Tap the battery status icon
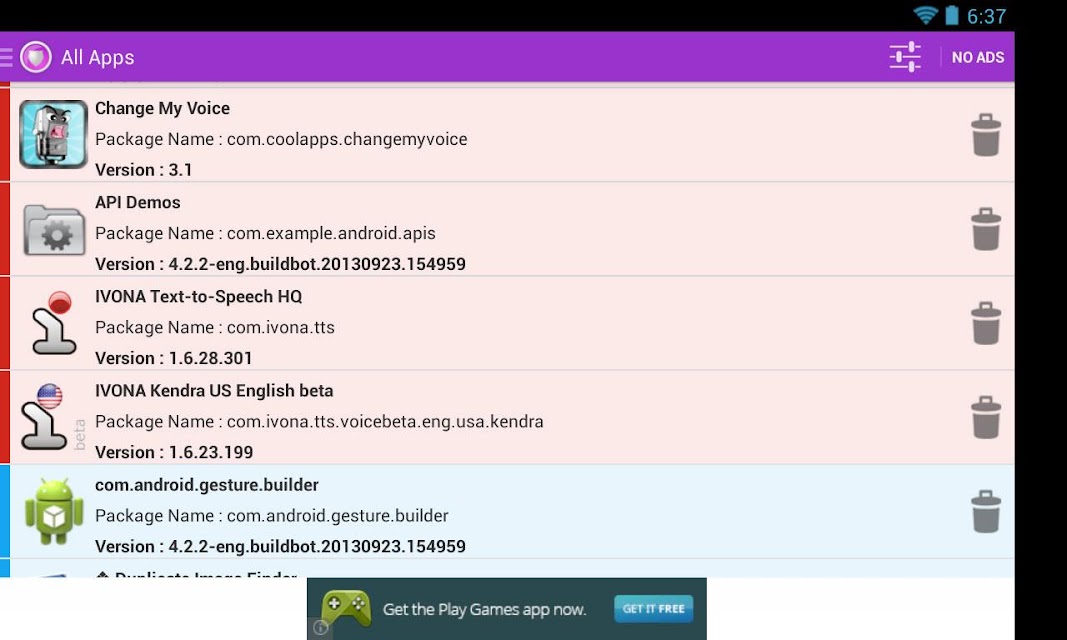 point(951,15)
